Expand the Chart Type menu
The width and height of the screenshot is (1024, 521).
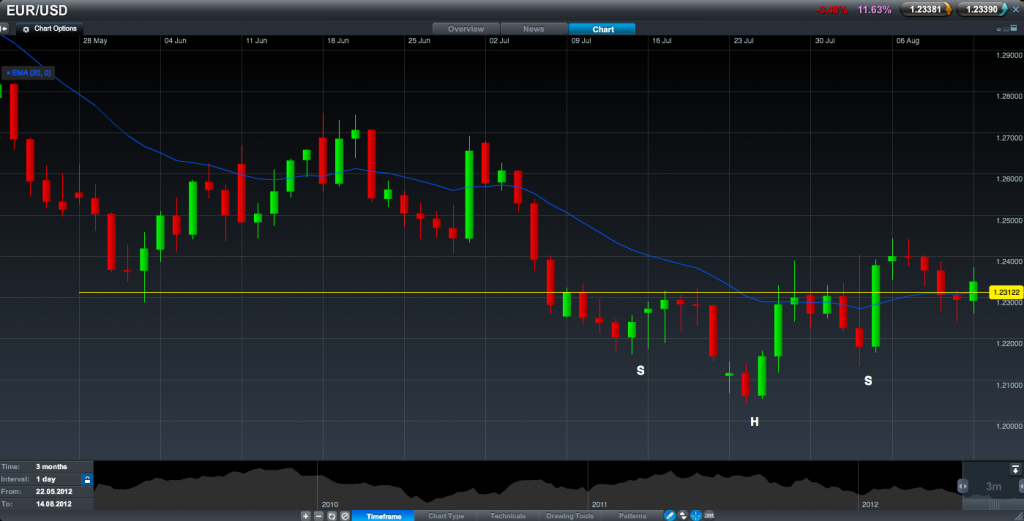(445, 515)
